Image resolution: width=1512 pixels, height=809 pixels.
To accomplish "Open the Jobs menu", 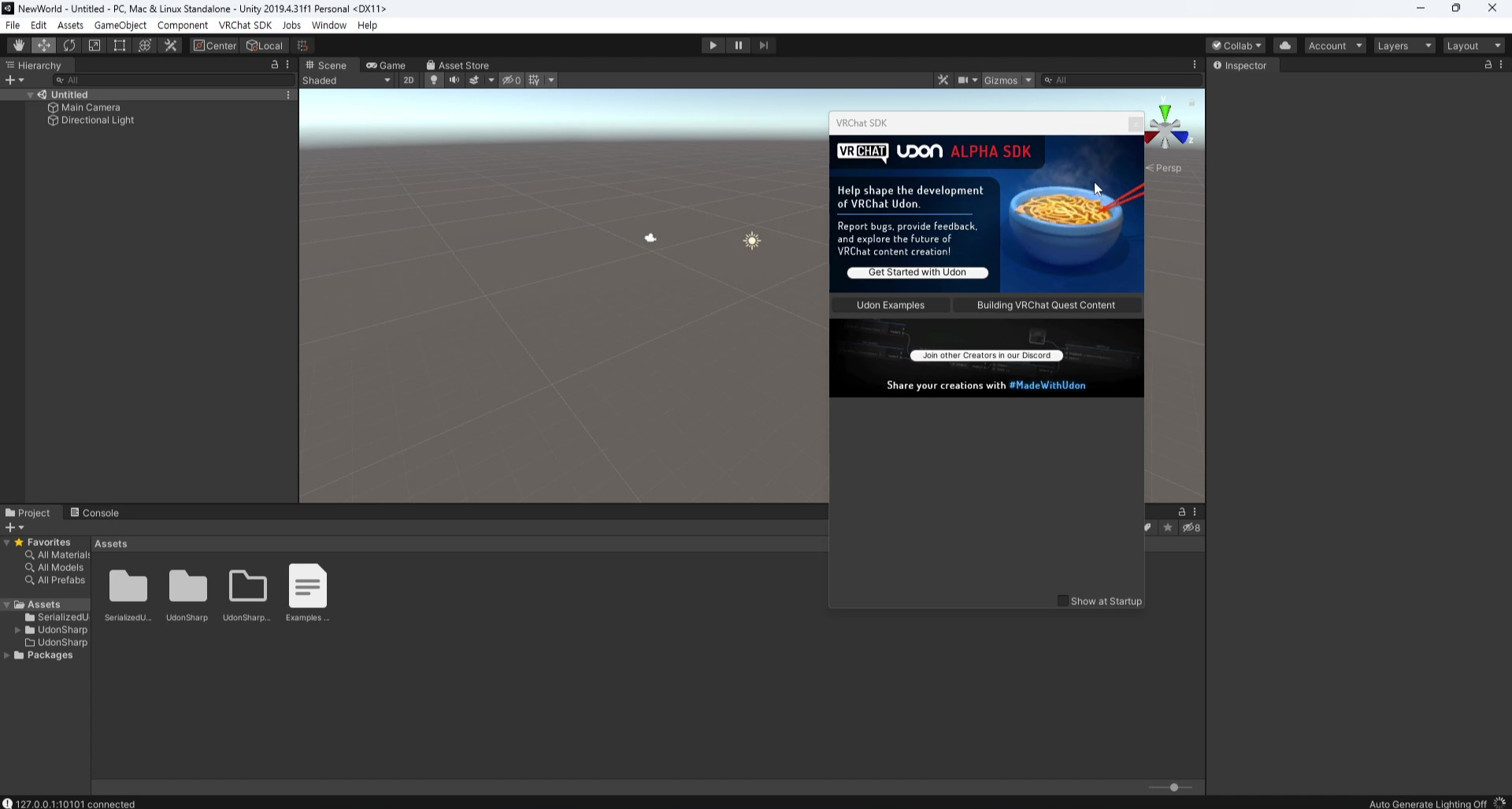I will (291, 25).
